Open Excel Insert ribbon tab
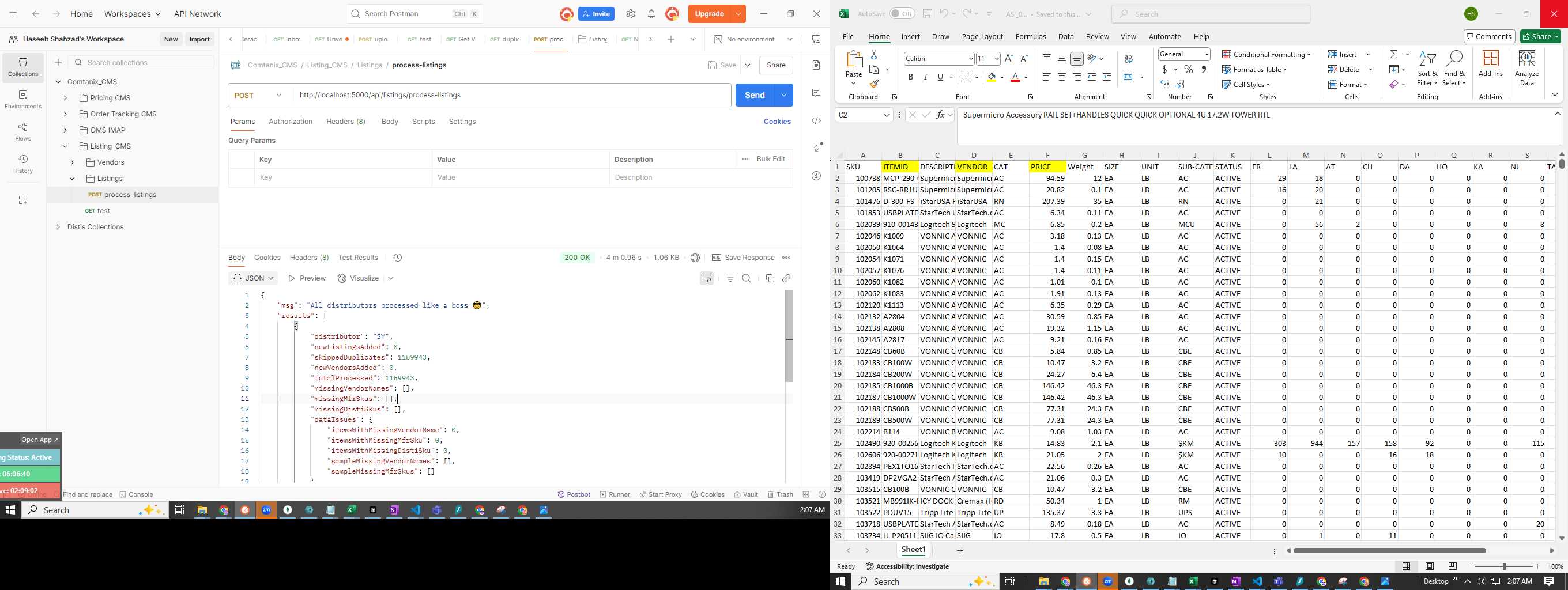1568x590 pixels. (x=910, y=36)
